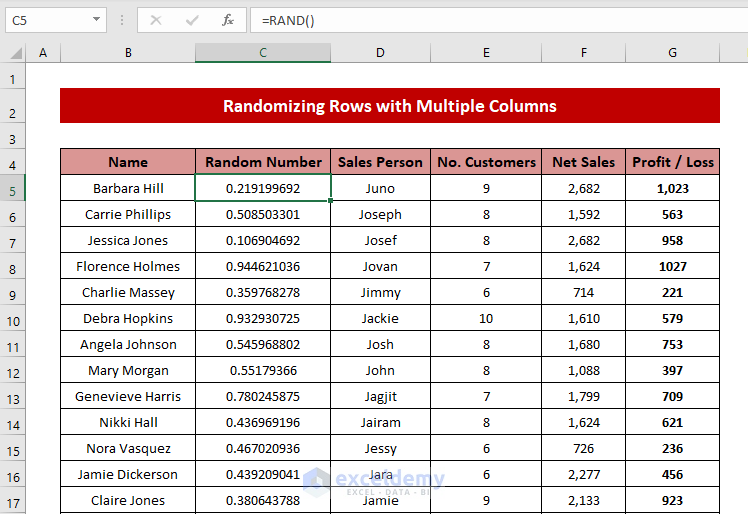Select row 4 header
This screenshot has height=514, width=748.
click(12, 162)
